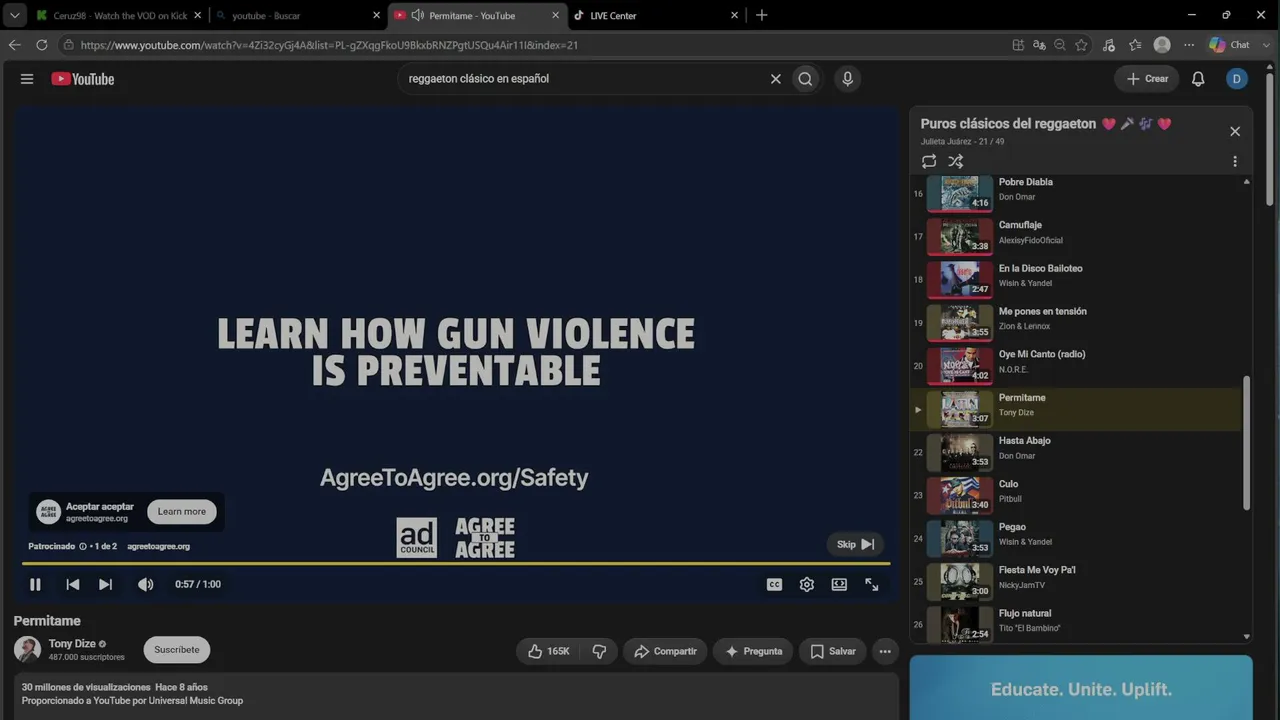The image size is (1280, 720).
Task: Open the playlist three-dot options menu
Action: [x=1235, y=161]
